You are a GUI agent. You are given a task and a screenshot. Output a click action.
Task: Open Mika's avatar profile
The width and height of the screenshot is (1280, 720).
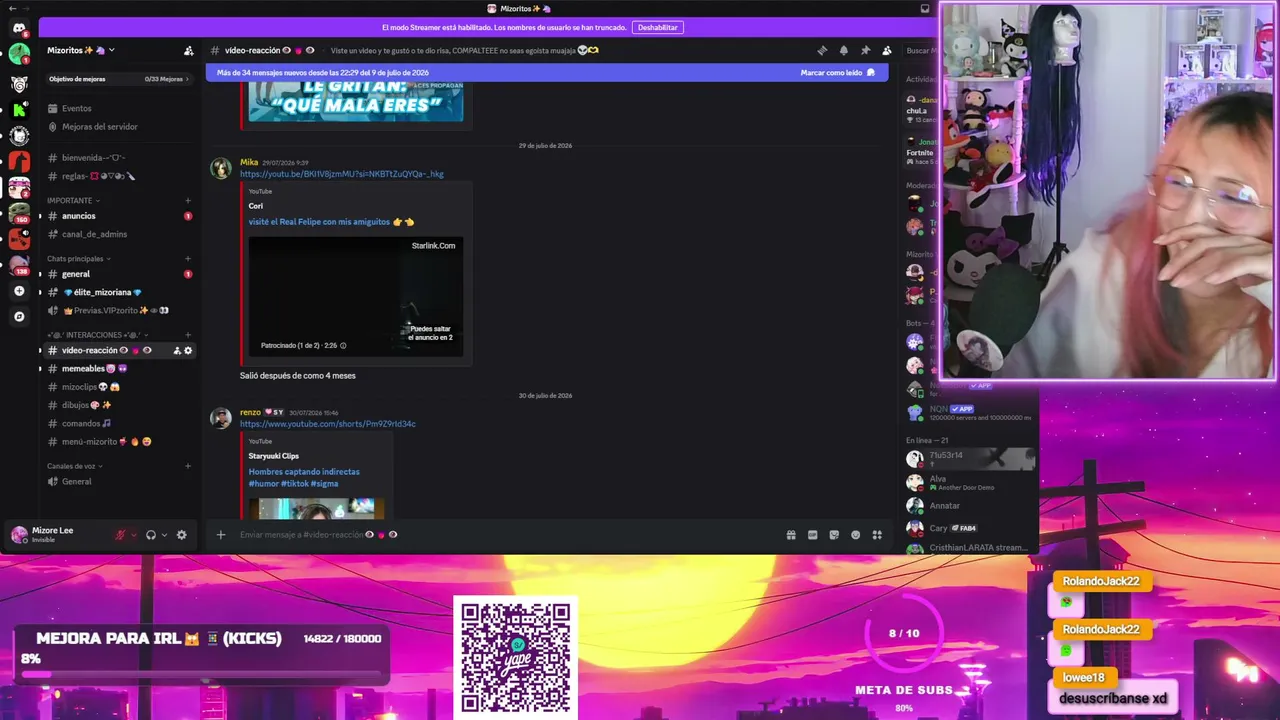(220, 168)
